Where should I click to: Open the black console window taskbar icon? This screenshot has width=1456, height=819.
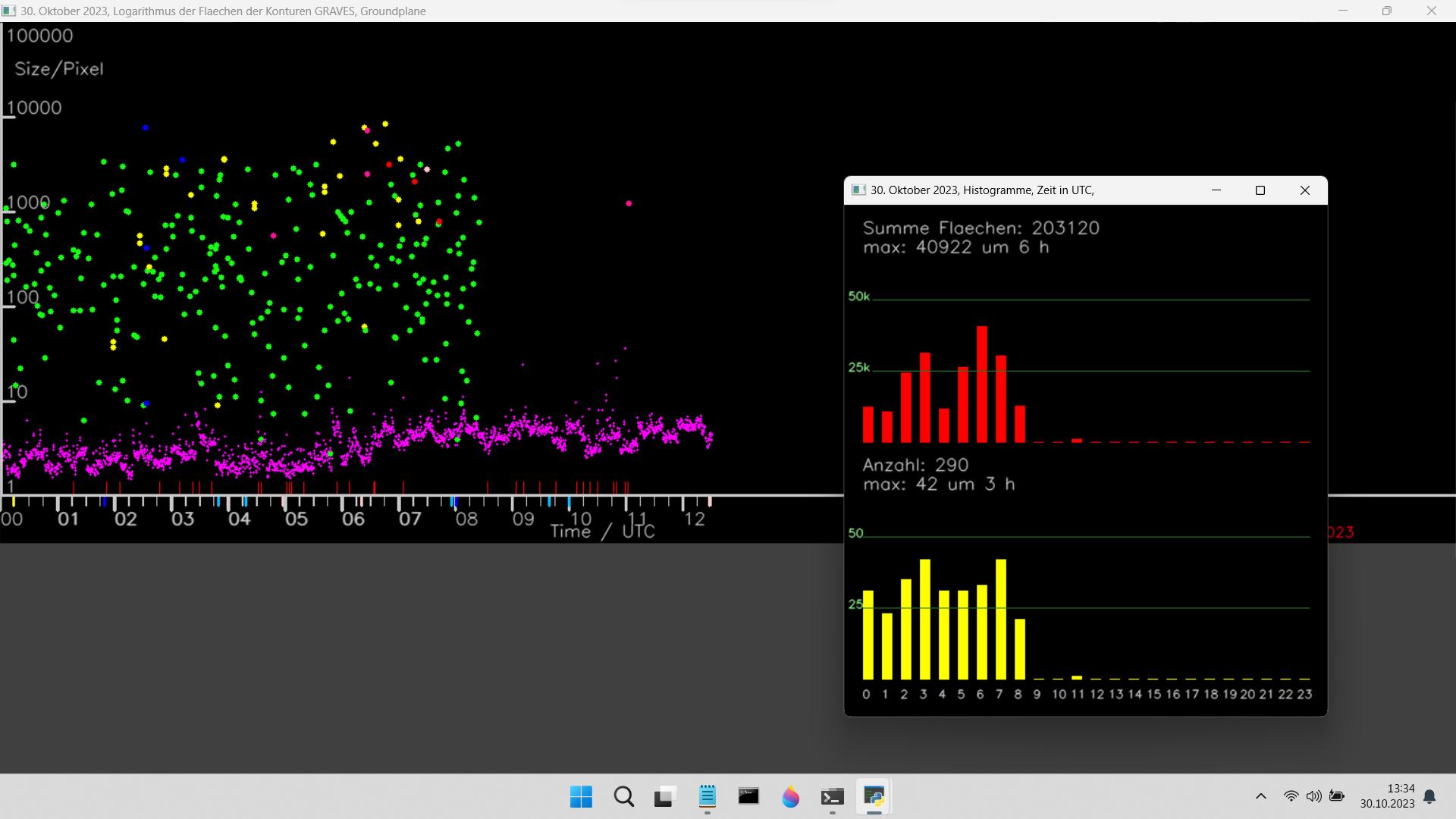[748, 796]
